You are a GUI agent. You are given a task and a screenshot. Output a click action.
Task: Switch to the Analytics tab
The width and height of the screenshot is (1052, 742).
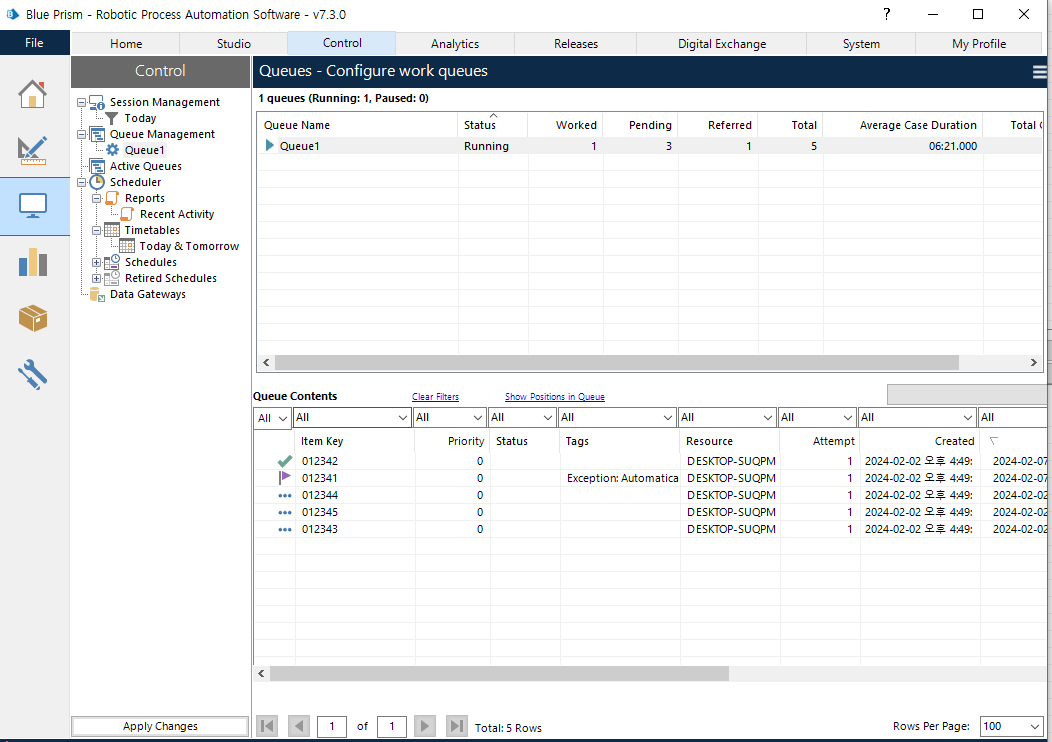pyautogui.click(x=455, y=44)
